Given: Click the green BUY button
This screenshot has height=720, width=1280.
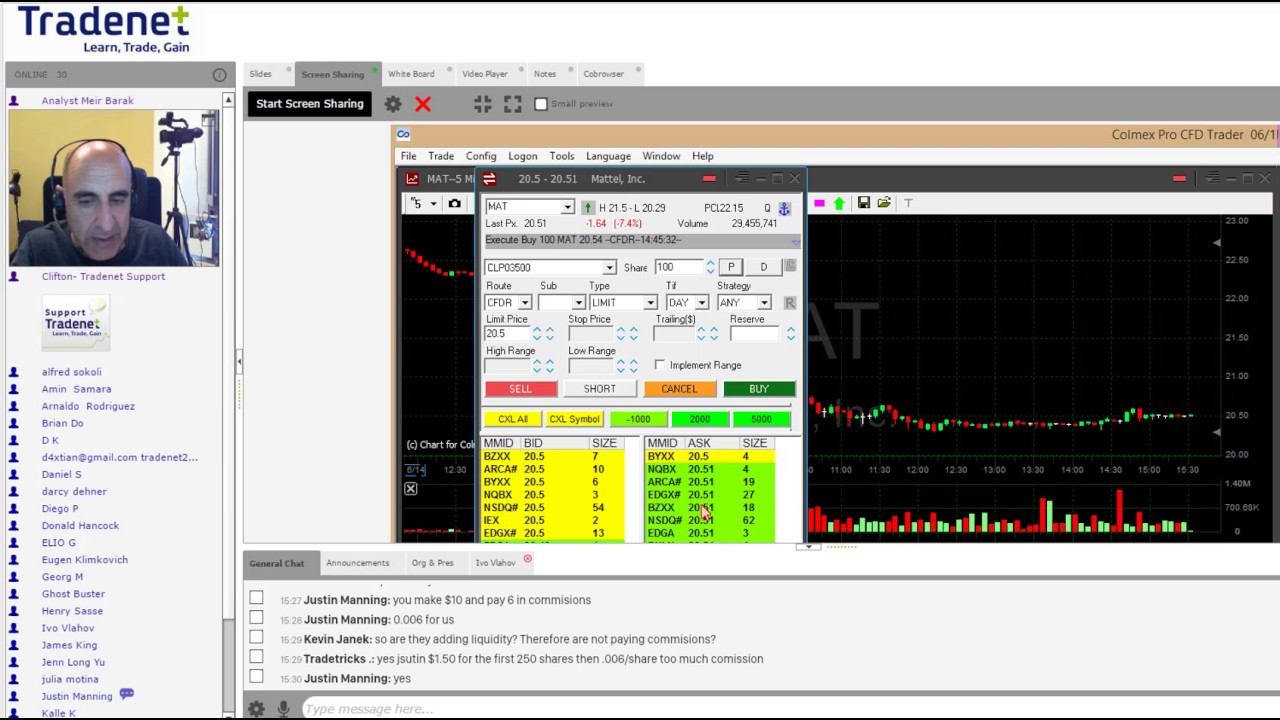Looking at the screenshot, I should pos(758,389).
